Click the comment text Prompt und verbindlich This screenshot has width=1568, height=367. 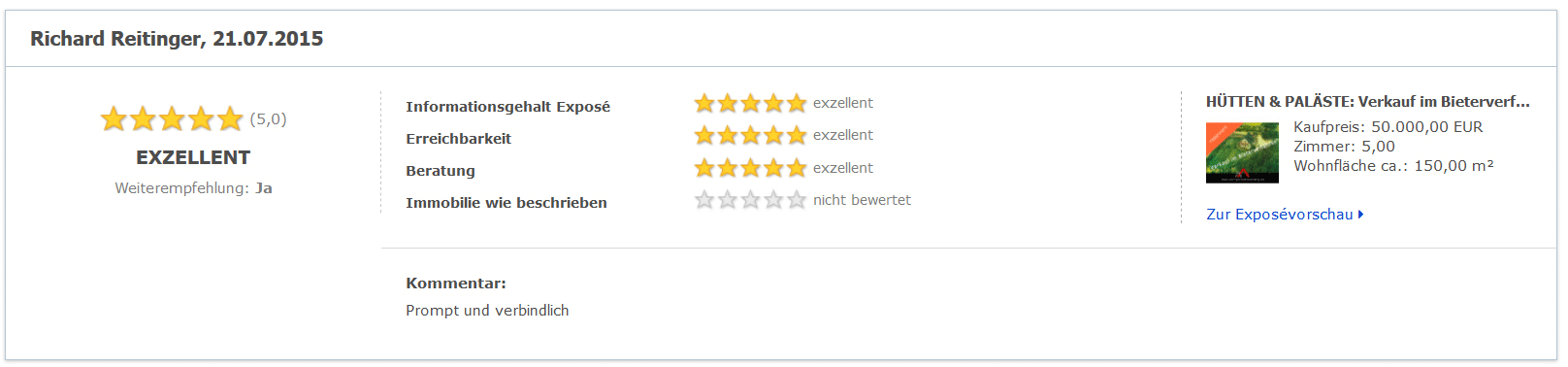coord(487,311)
